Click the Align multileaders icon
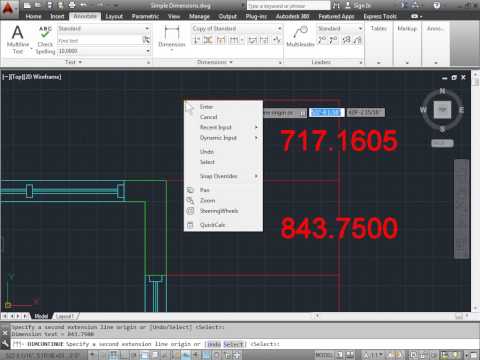Screen dimensions: 480x360 (x=346, y=40)
